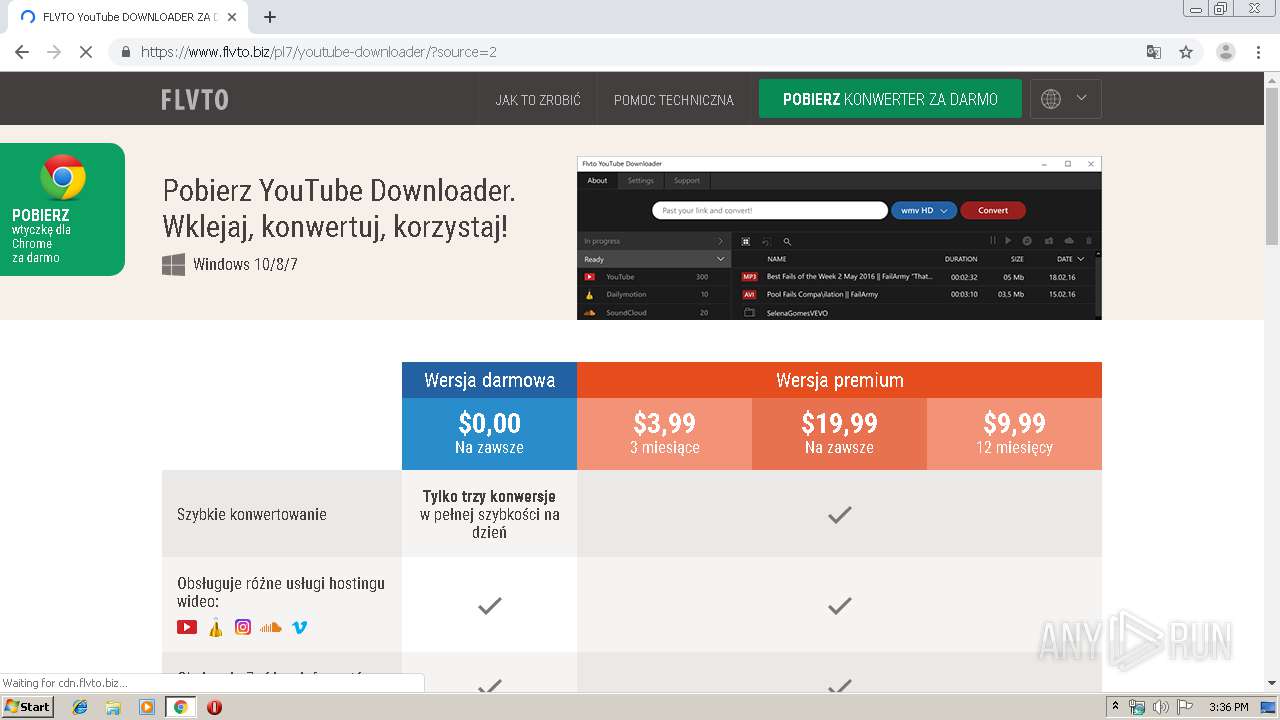Image resolution: width=1280 pixels, height=720 pixels.
Task: Click the Wersja premium header
Action: click(x=839, y=380)
